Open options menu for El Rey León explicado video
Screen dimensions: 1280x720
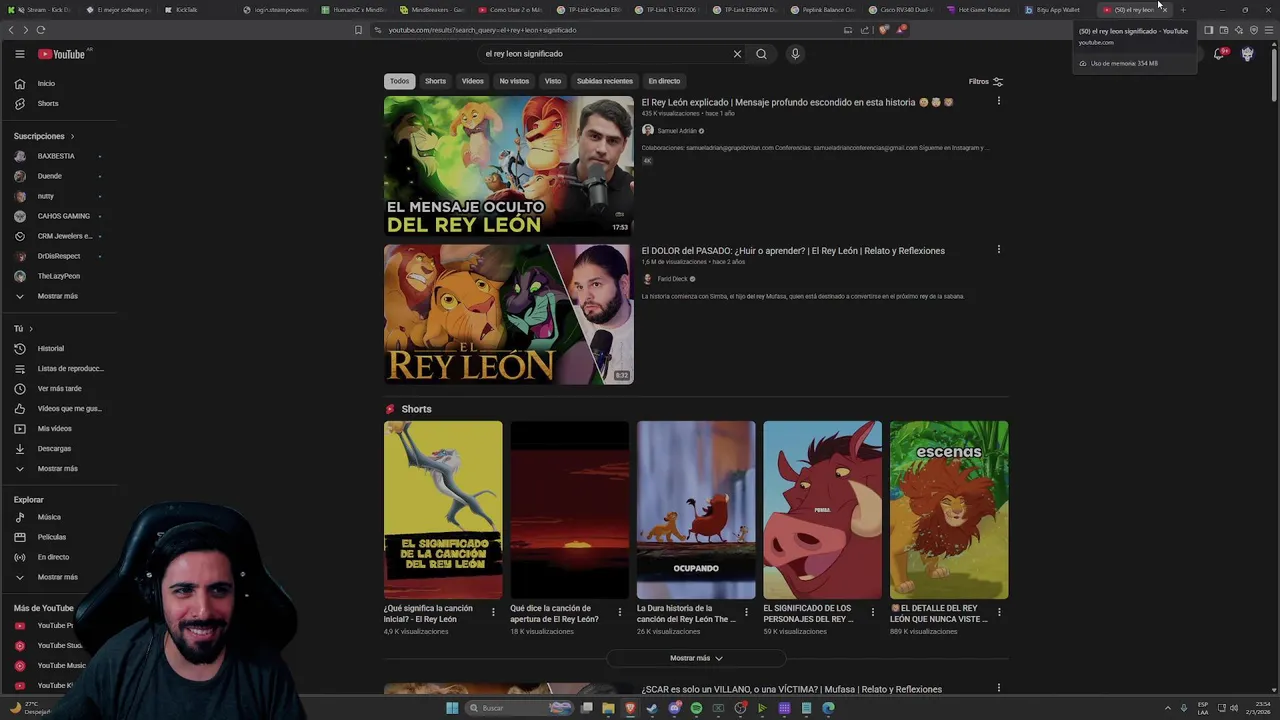(998, 101)
